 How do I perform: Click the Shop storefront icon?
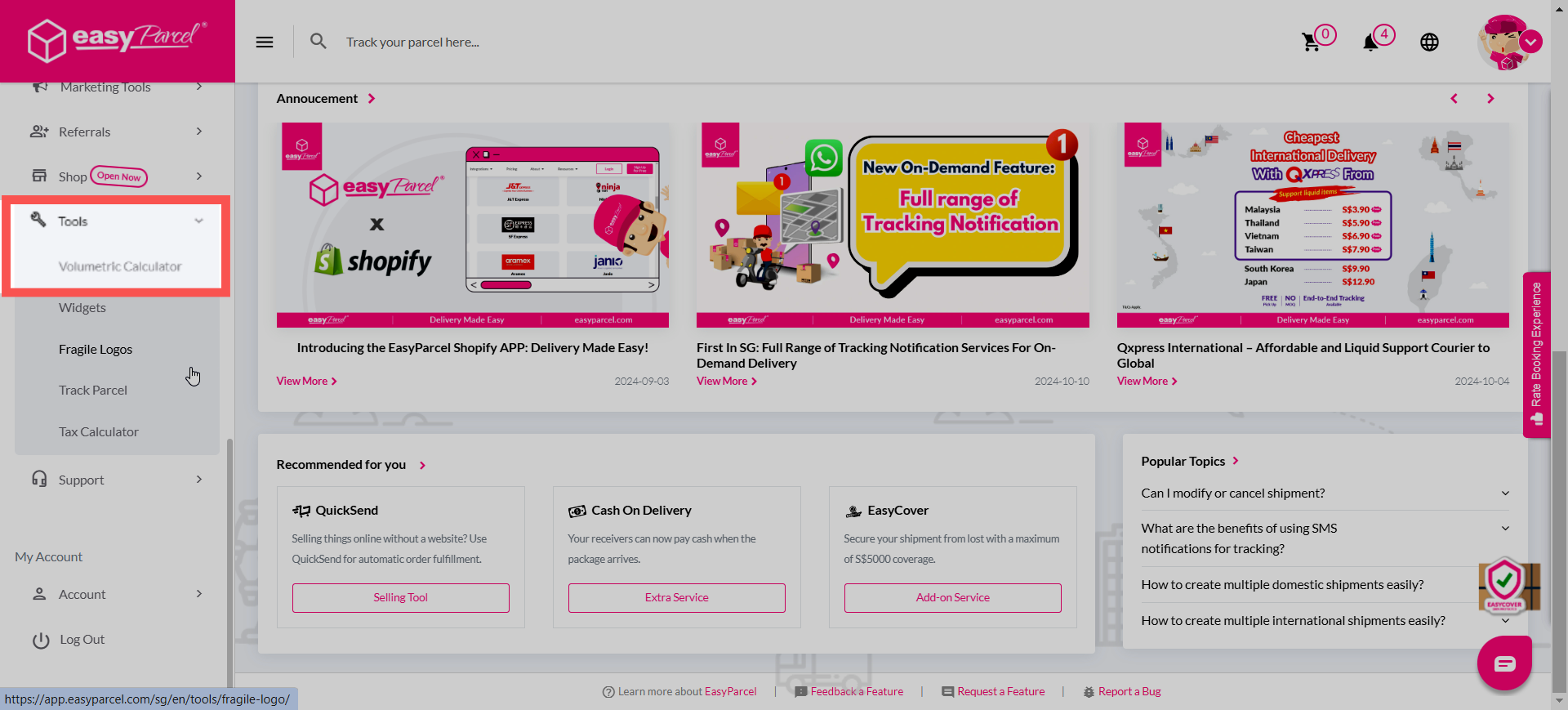(x=39, y=176)
